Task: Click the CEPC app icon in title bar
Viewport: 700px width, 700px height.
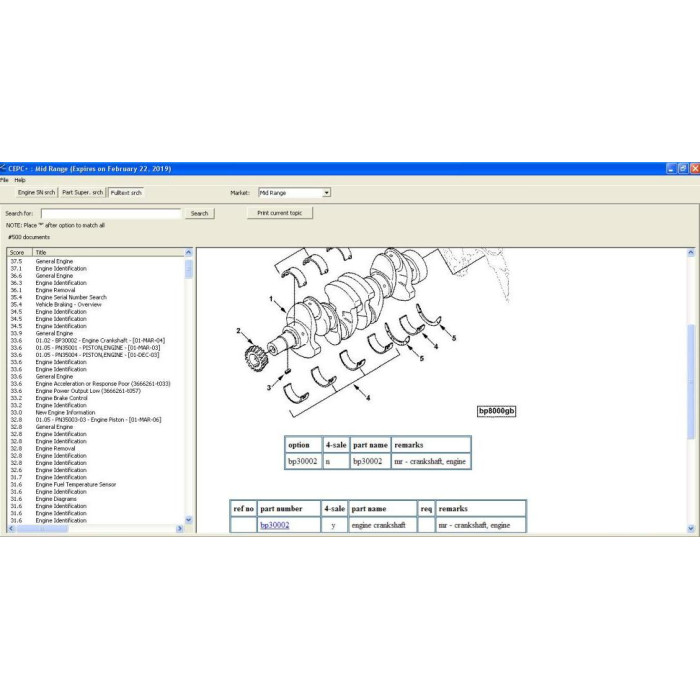Action: (x=3, y=168)
